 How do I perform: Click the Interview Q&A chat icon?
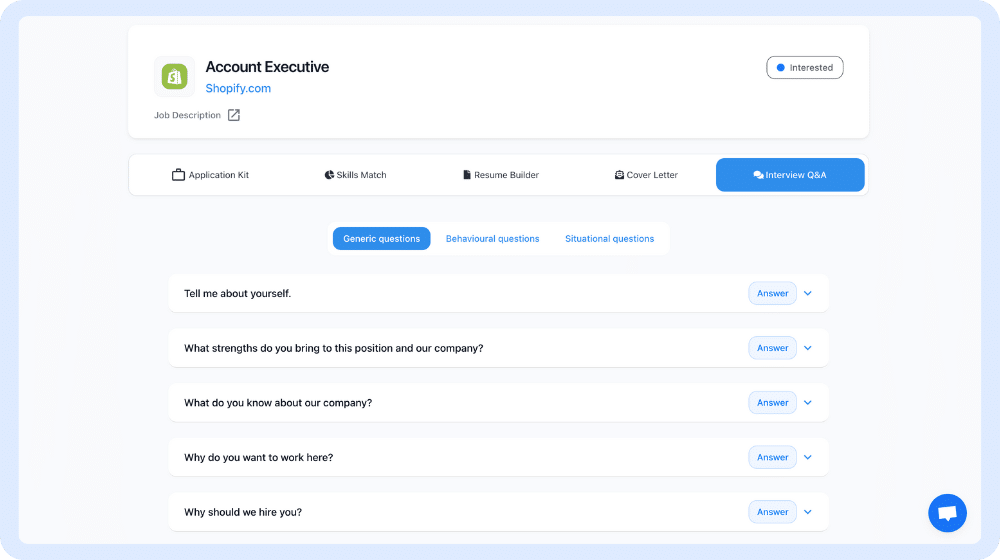758,175
